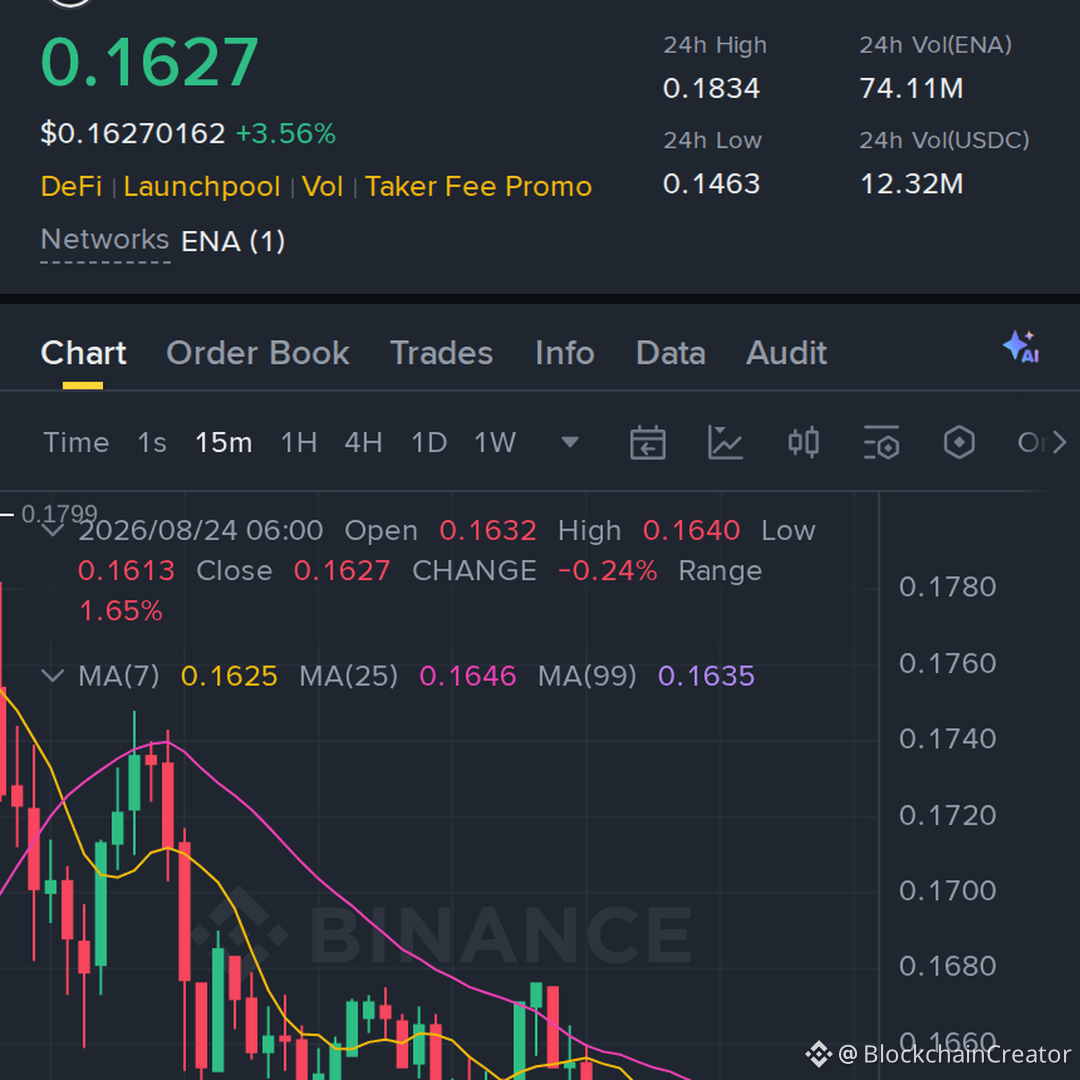Tap the +3.56% change value

tap(286, 133)
